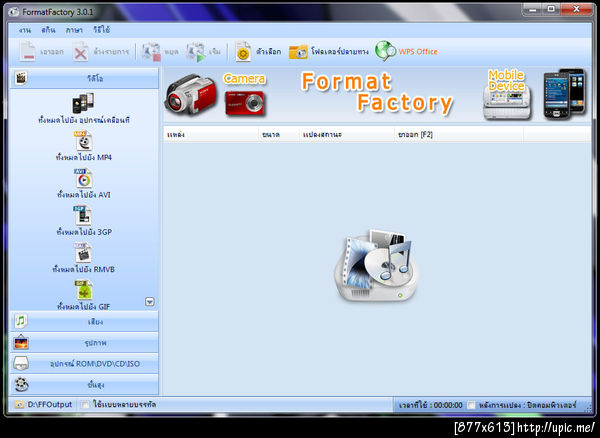600x438 pixels.
Task: Click the smartphones banner image
Action: pos(565,94)
